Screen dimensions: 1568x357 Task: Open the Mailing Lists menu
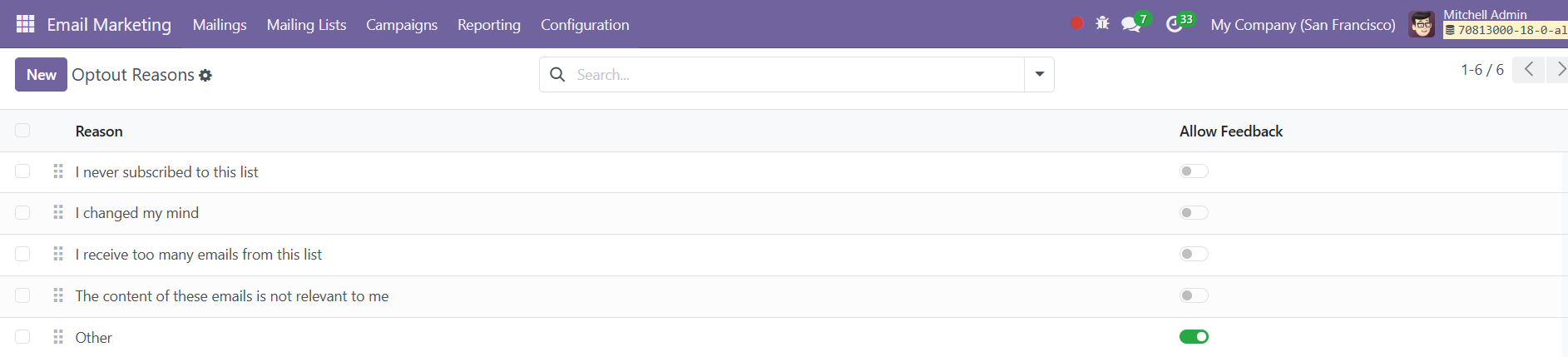coord(306,25)
